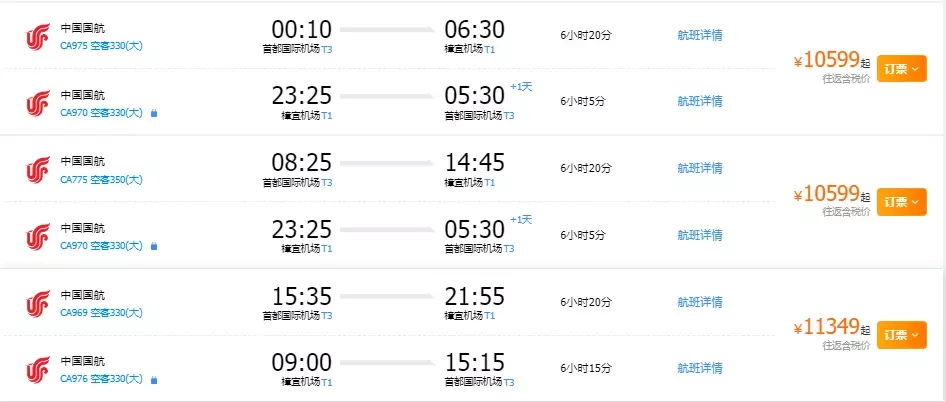Click the luggage icon next to CA976

pyautogui.click(x=154, y=380)
